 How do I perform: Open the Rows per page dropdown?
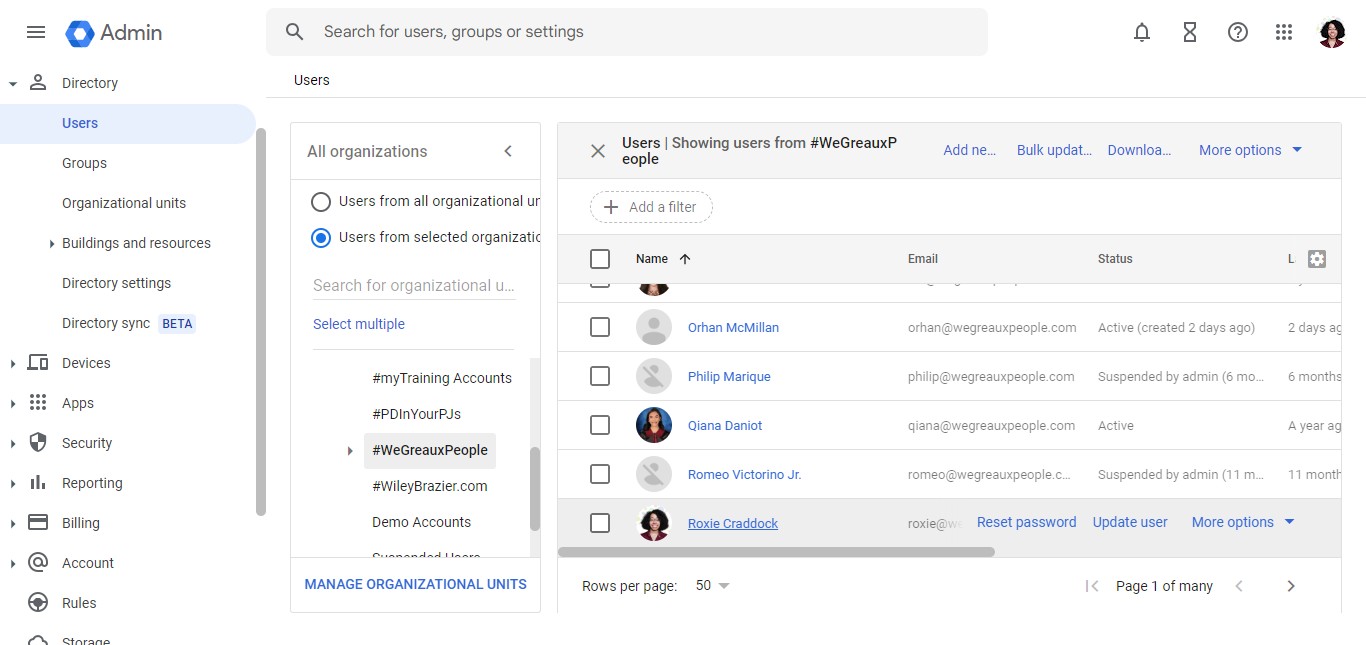713,586
